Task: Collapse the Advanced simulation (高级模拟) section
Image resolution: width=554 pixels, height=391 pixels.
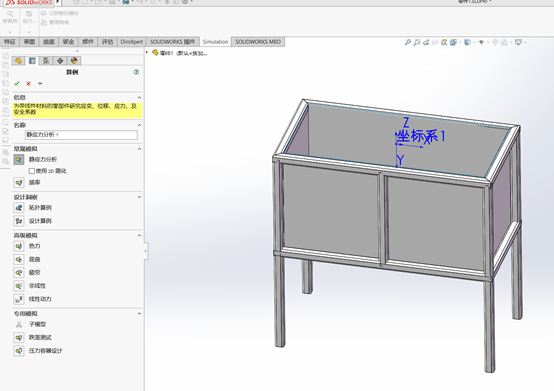Action: [x=140, y=236]
